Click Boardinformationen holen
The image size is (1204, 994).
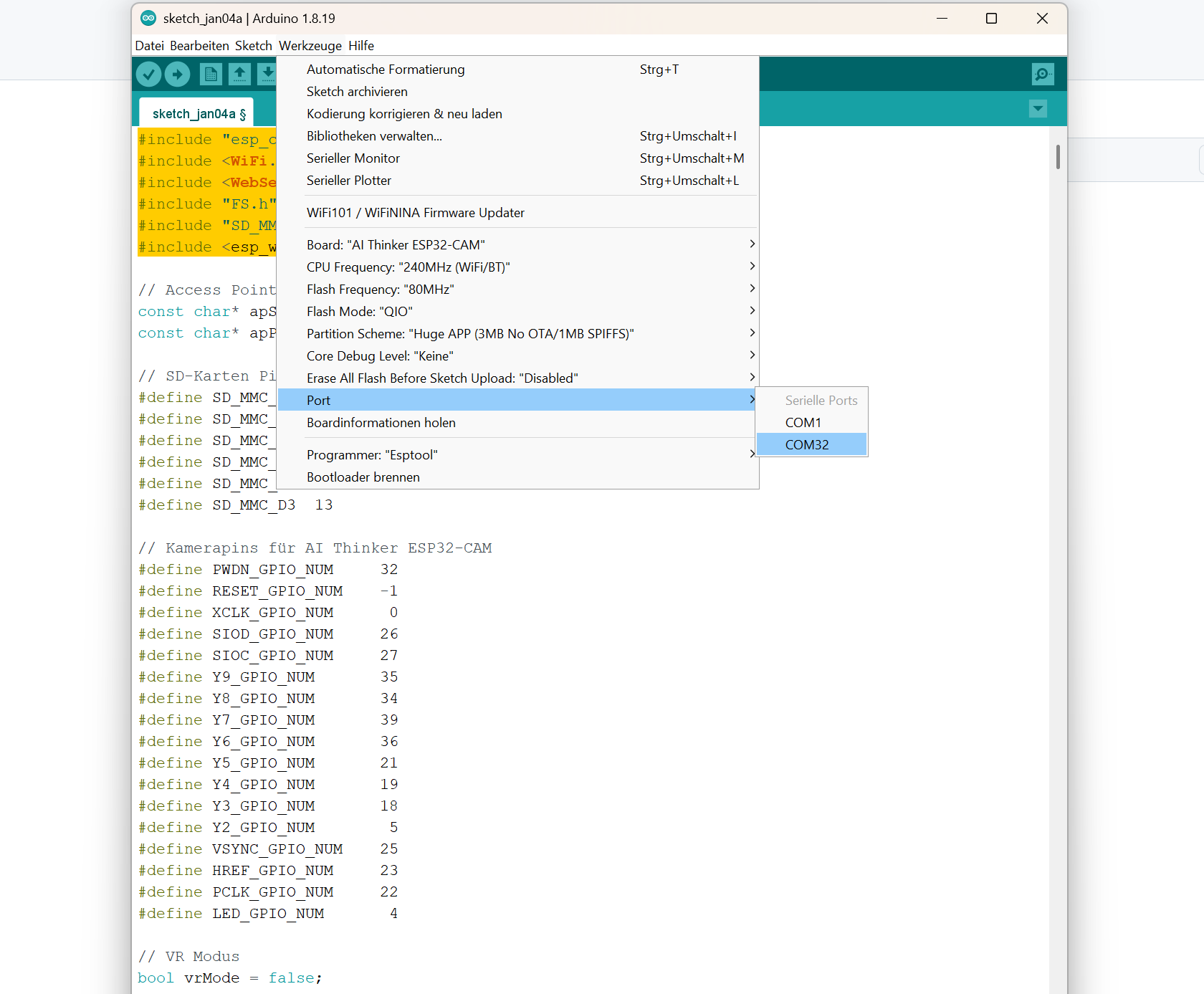pos(381,423)
